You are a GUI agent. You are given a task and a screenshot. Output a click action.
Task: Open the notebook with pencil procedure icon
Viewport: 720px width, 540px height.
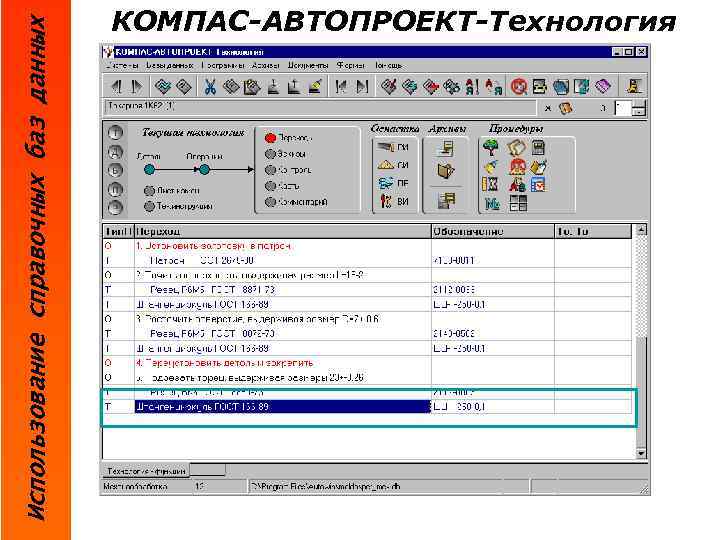point(539,166)
